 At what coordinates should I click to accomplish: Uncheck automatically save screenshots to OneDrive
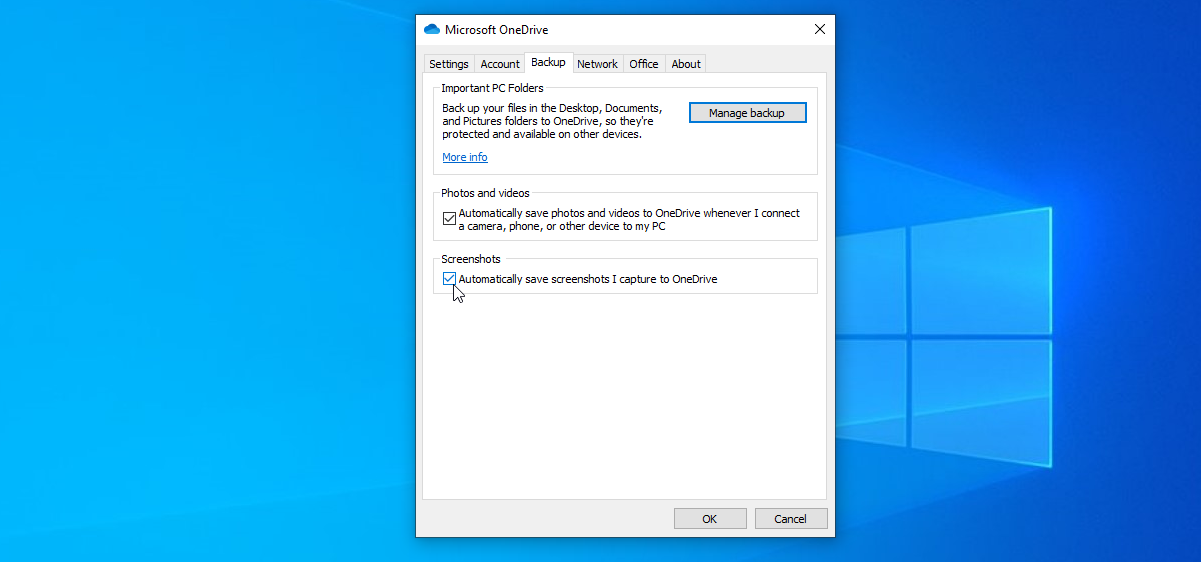pos(449,279)
